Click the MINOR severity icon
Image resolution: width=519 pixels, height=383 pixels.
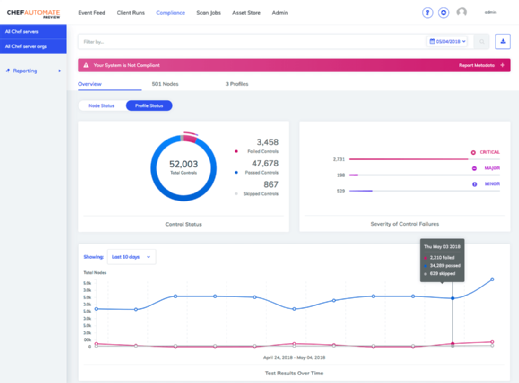tap(474, 184)
